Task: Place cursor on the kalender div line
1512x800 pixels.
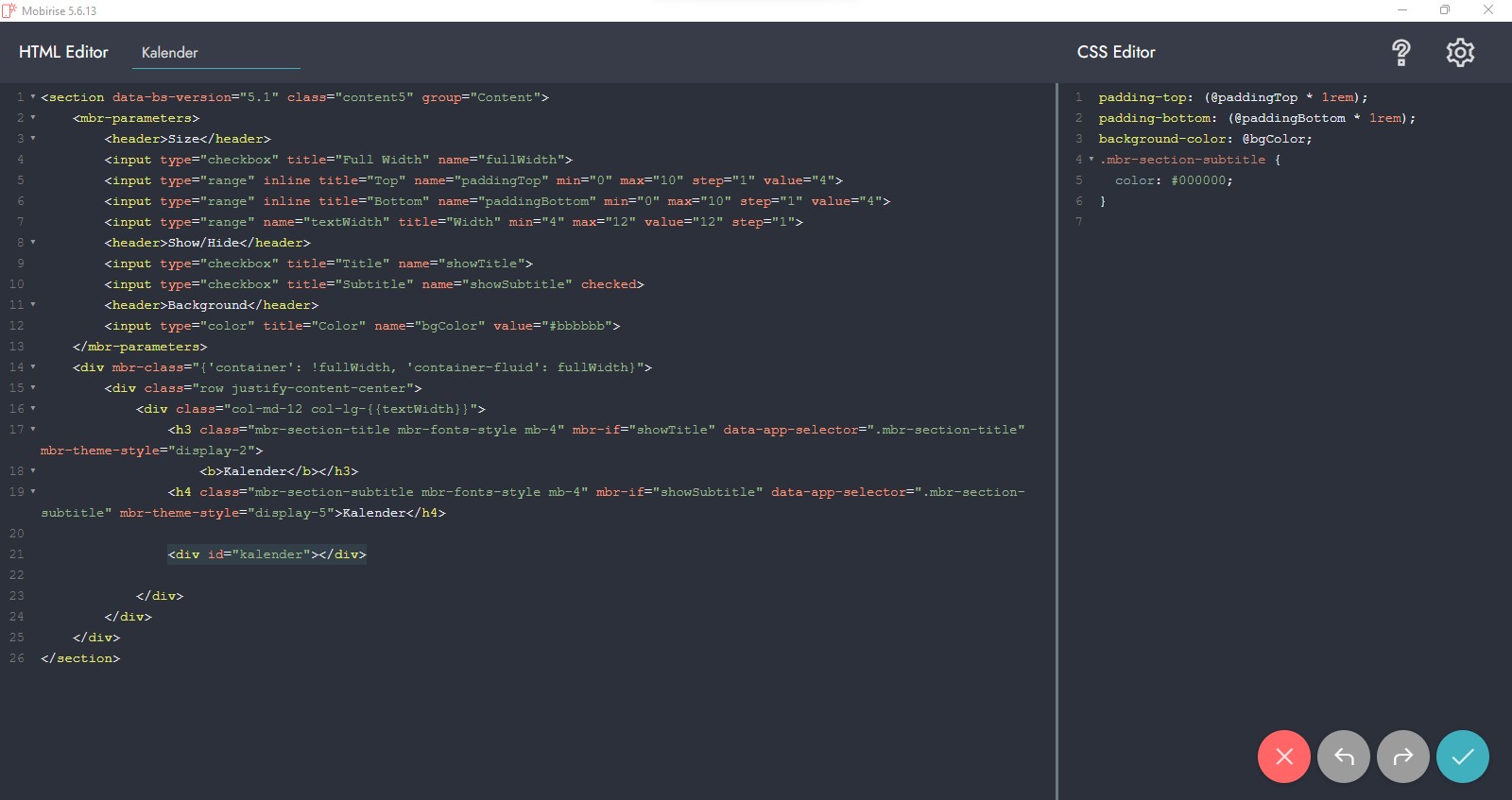Action: pyautogui.click(x=266, y=554)
